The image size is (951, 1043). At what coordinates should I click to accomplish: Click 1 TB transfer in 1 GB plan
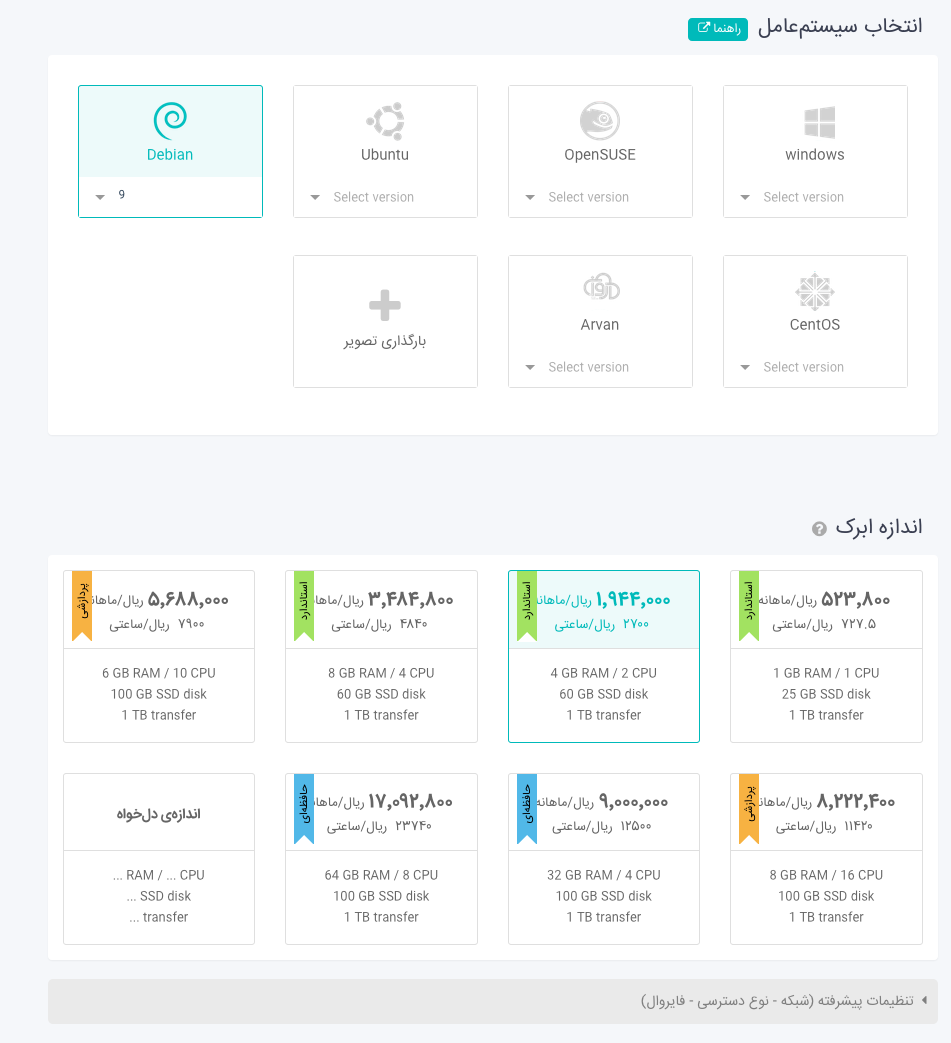[826, 715]
